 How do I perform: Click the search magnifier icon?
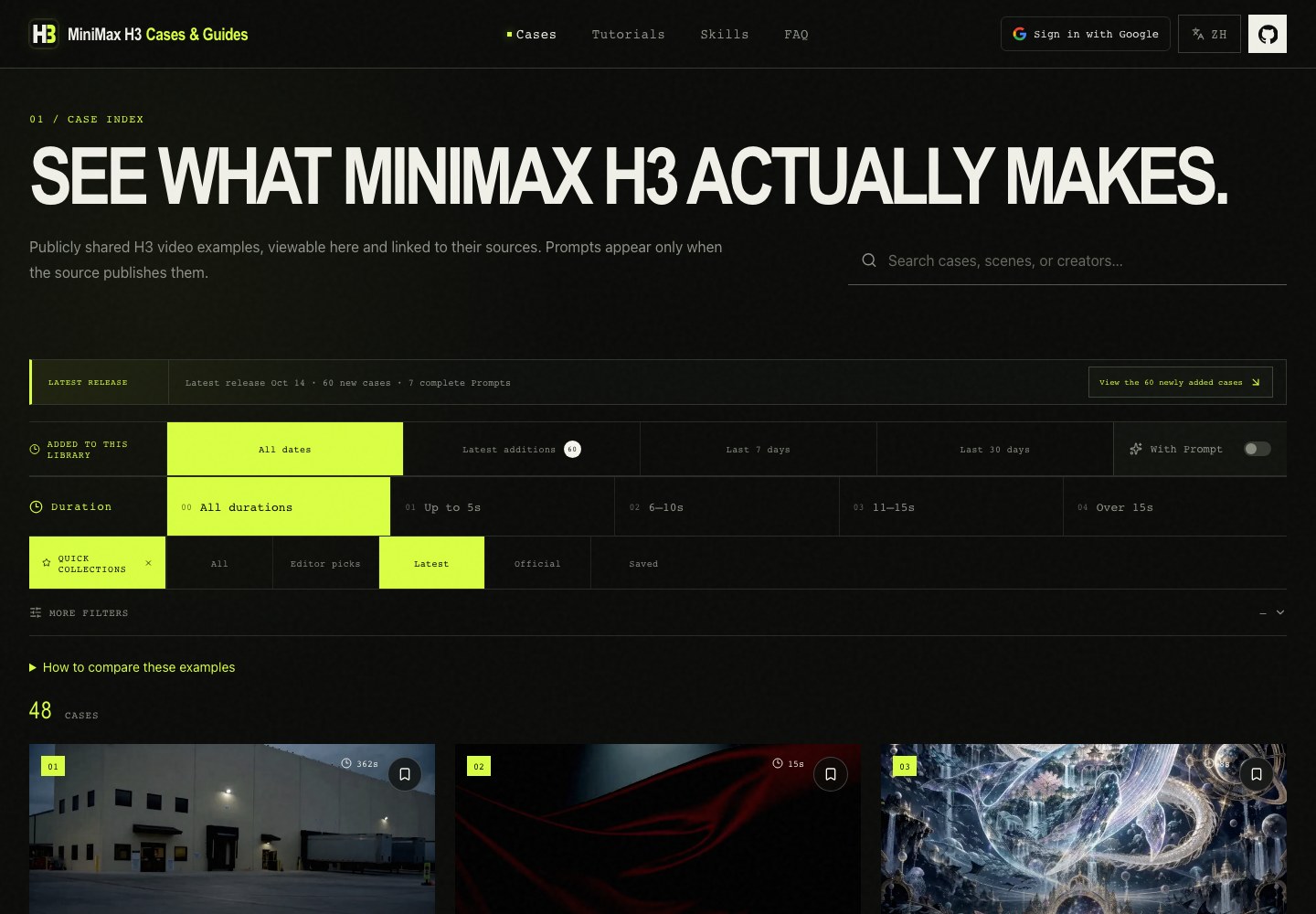[x=869, y=260]
